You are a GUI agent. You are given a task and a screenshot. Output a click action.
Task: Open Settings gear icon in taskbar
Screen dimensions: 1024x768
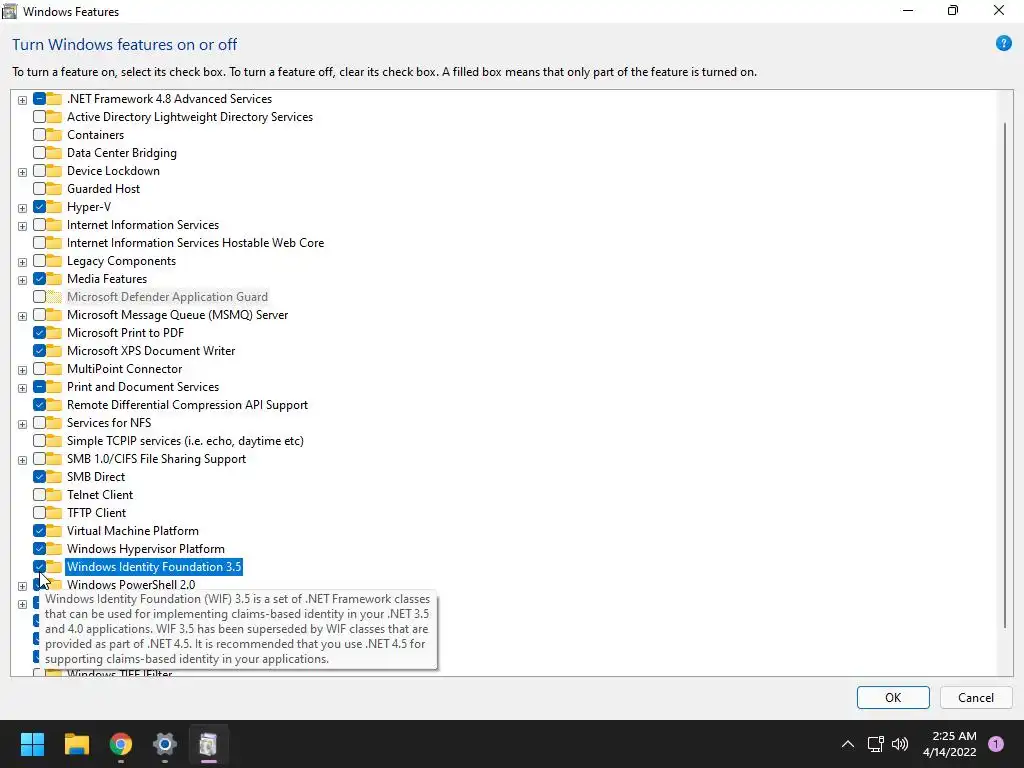pyautogui.click(x=165, y=744)
